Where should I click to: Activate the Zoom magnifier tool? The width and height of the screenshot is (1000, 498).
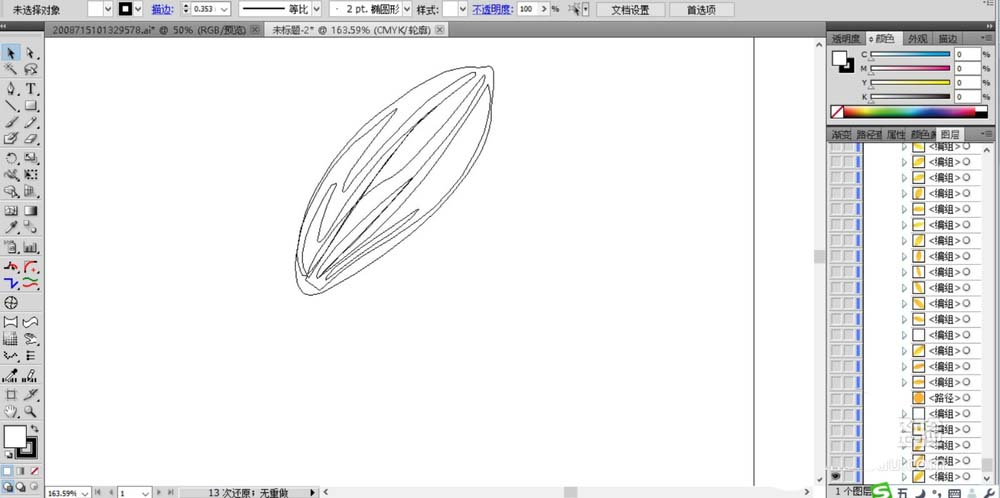pyautogui.click(x=30, y=411)
